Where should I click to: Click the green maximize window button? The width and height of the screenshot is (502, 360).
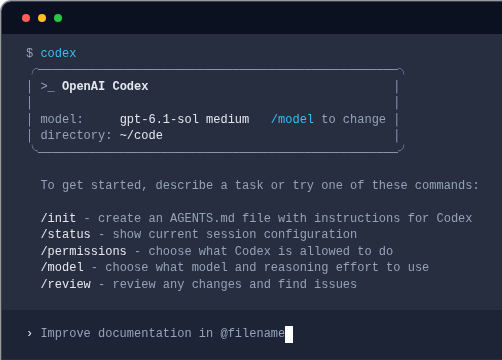pos(58,18)
